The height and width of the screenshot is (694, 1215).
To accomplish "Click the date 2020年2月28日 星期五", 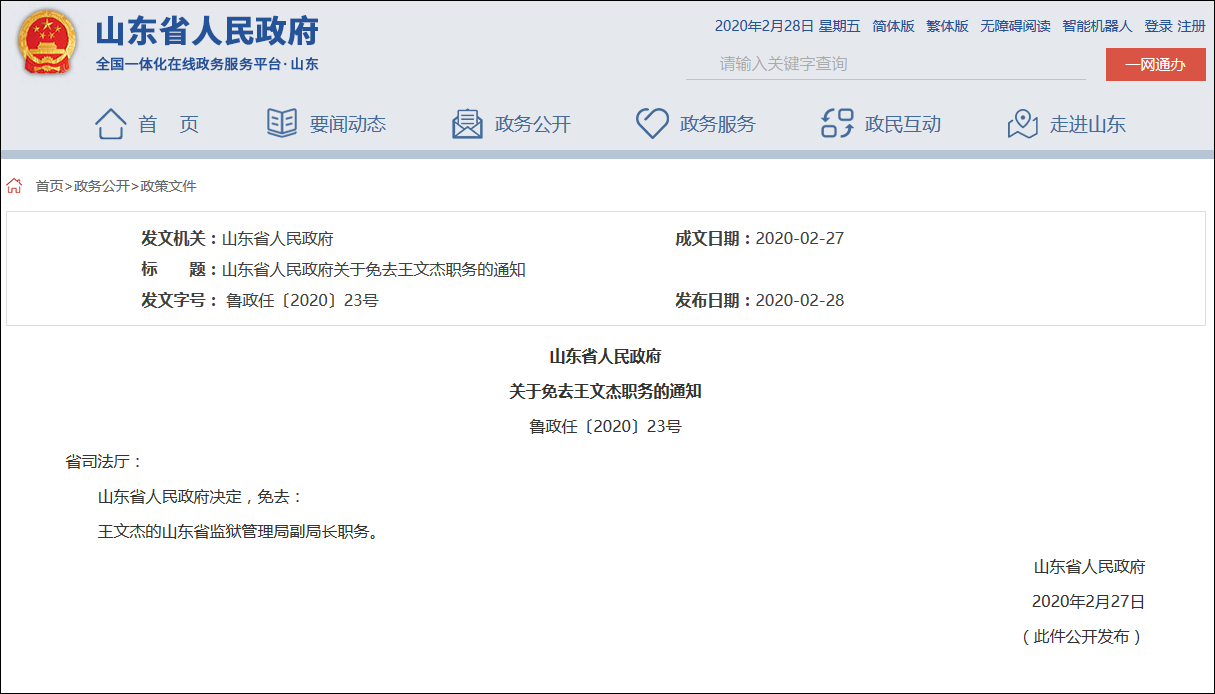I will (788, 26).
